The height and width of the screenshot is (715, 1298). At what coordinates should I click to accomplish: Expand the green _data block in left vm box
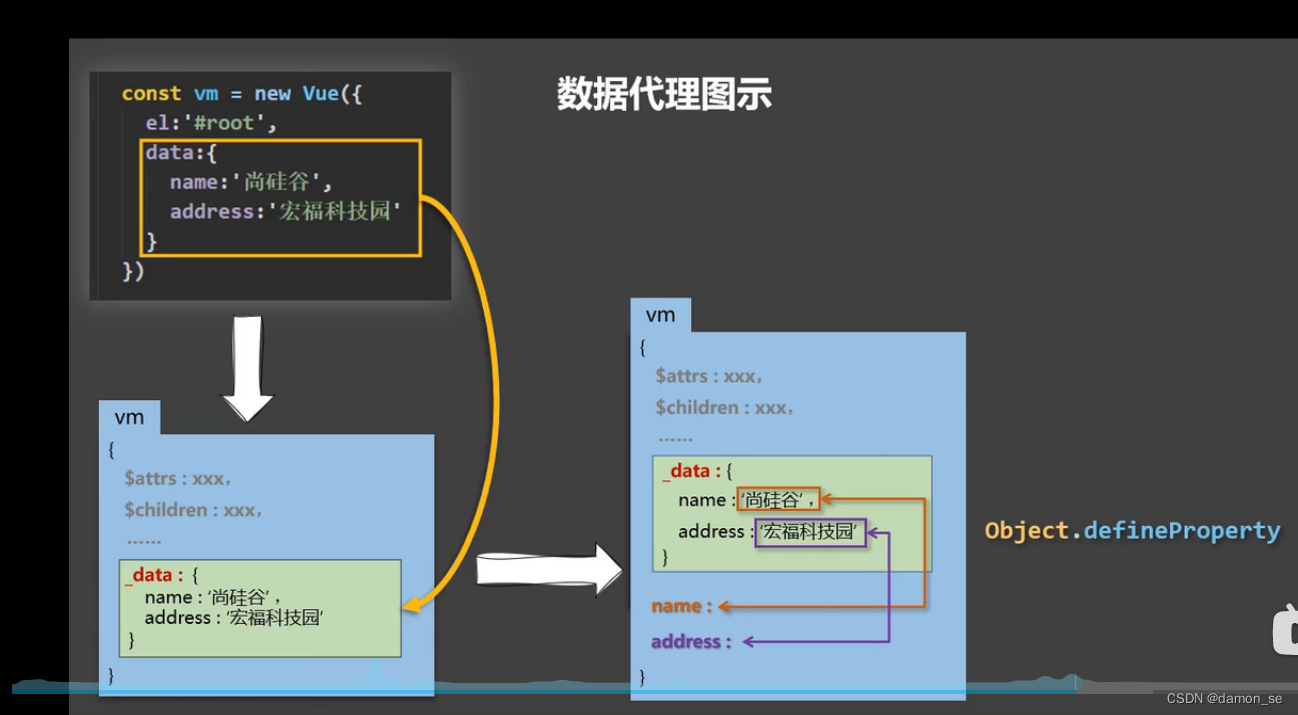[x=258, y=607]
